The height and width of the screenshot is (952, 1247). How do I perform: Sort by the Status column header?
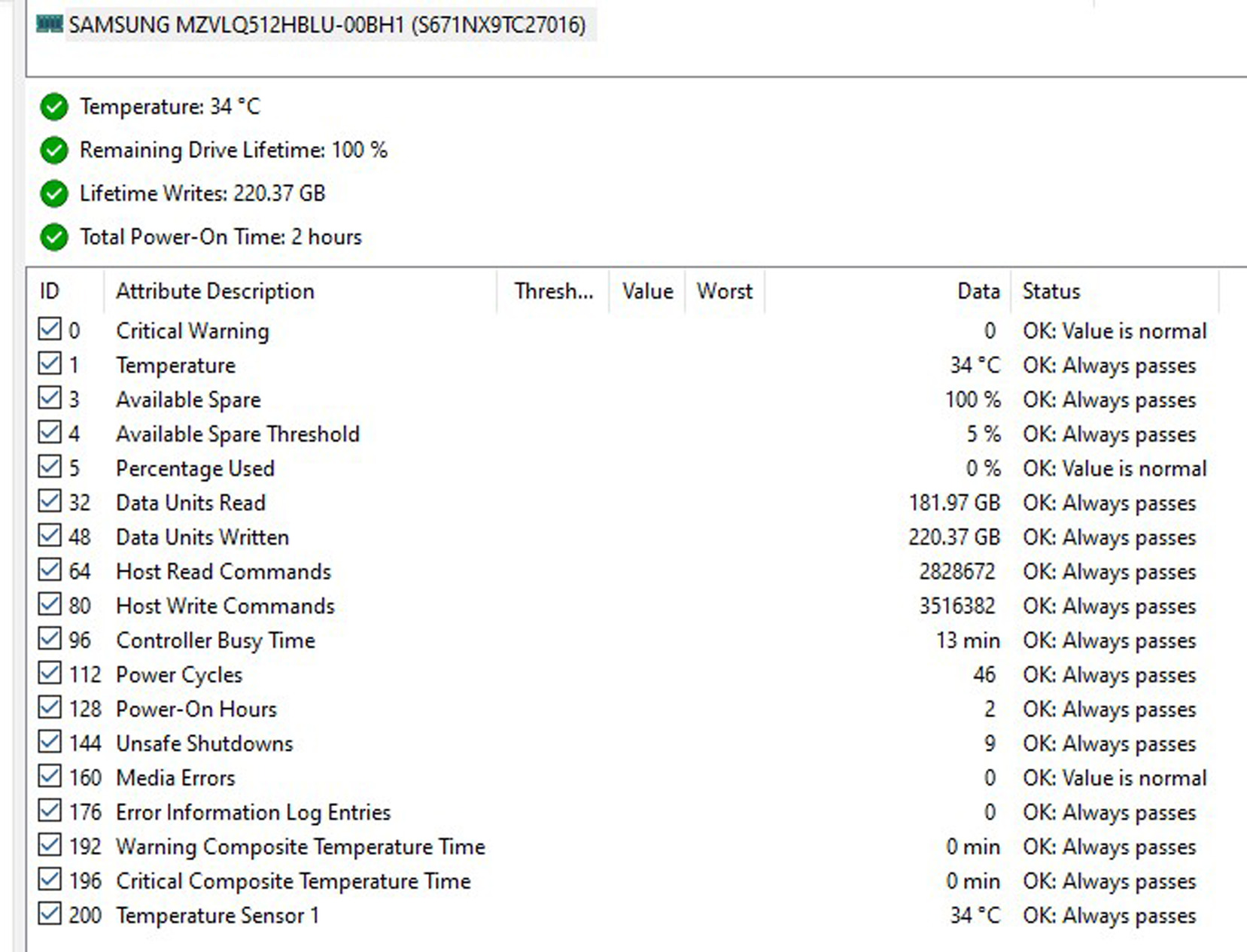[x=1115, y=291]
